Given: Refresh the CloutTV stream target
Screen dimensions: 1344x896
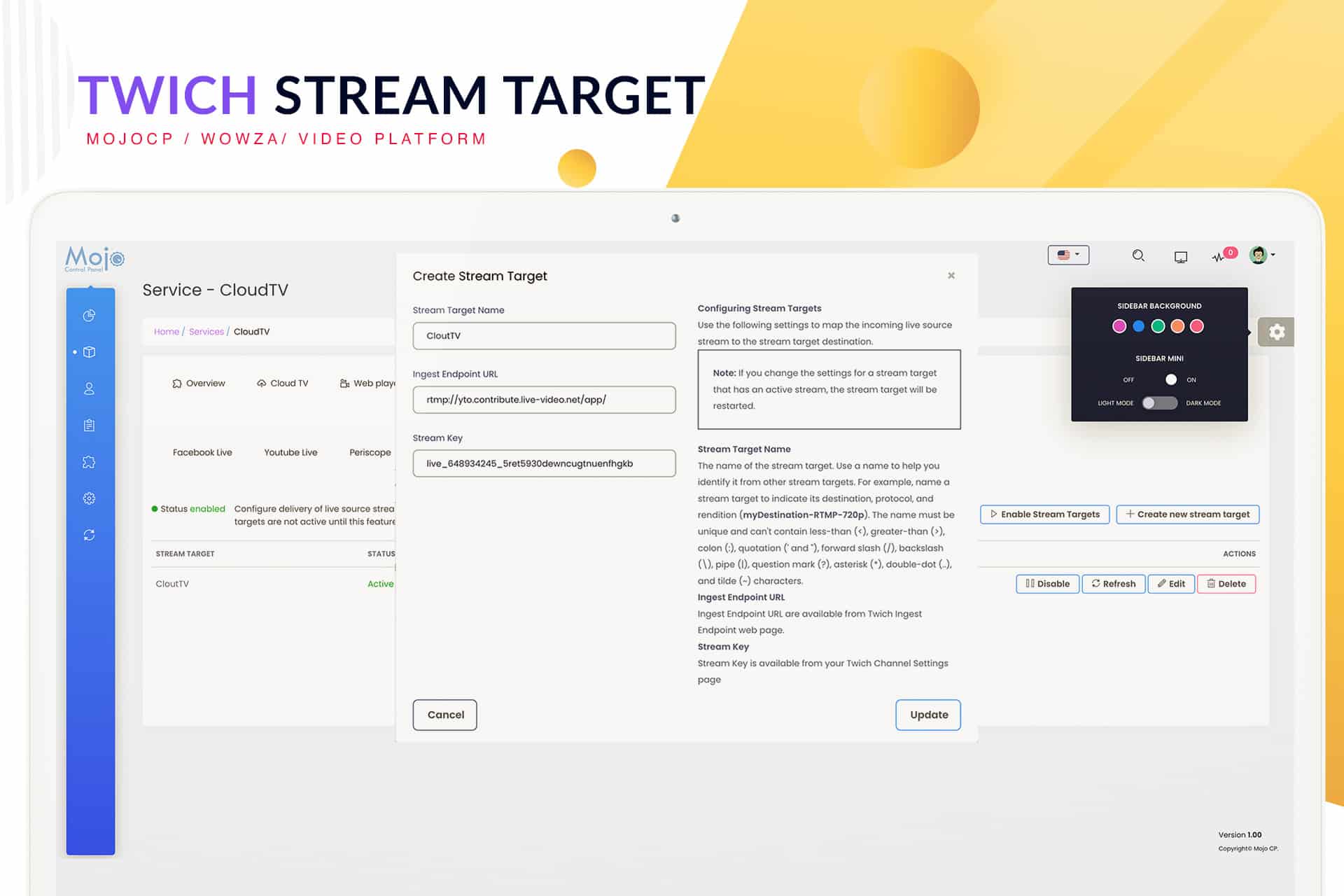Looking at the screenshot, I should [x=1113, y=583].
